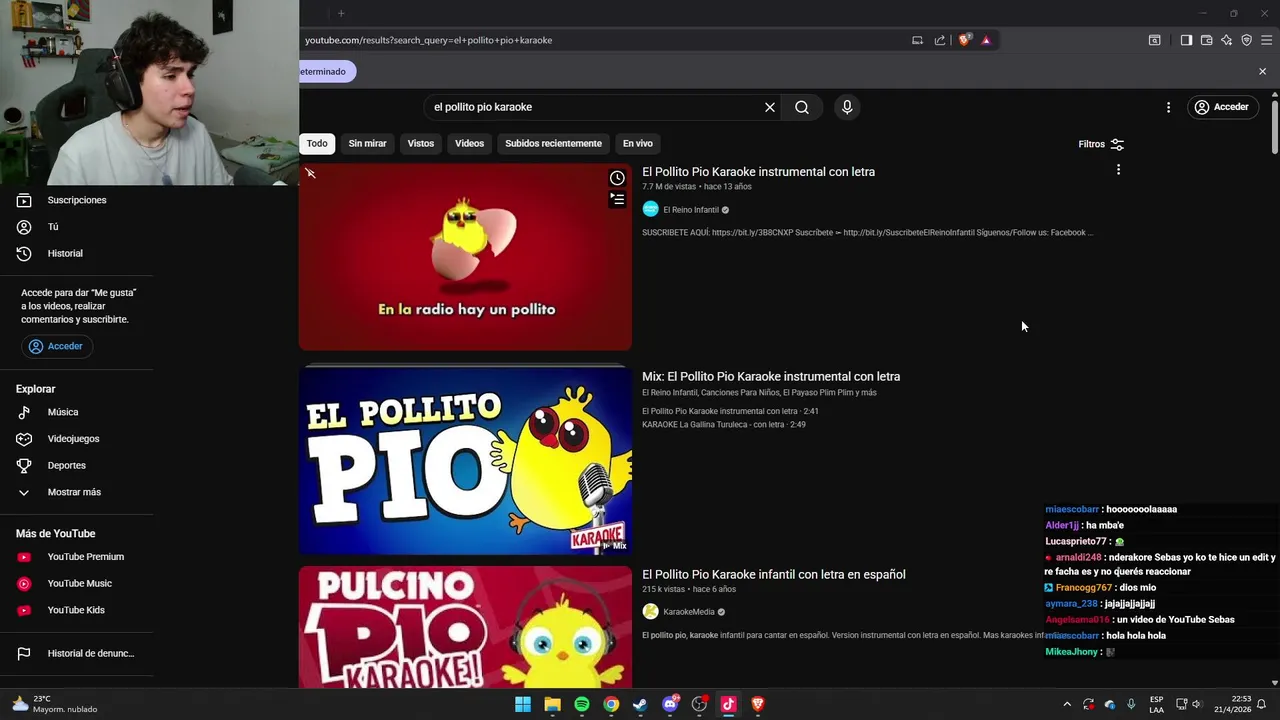Image resolution: width=1280 pixels, height=720 pixels.
Task: Open El Pollito Pio Karaoke infantil title
Action: [774, 575]
